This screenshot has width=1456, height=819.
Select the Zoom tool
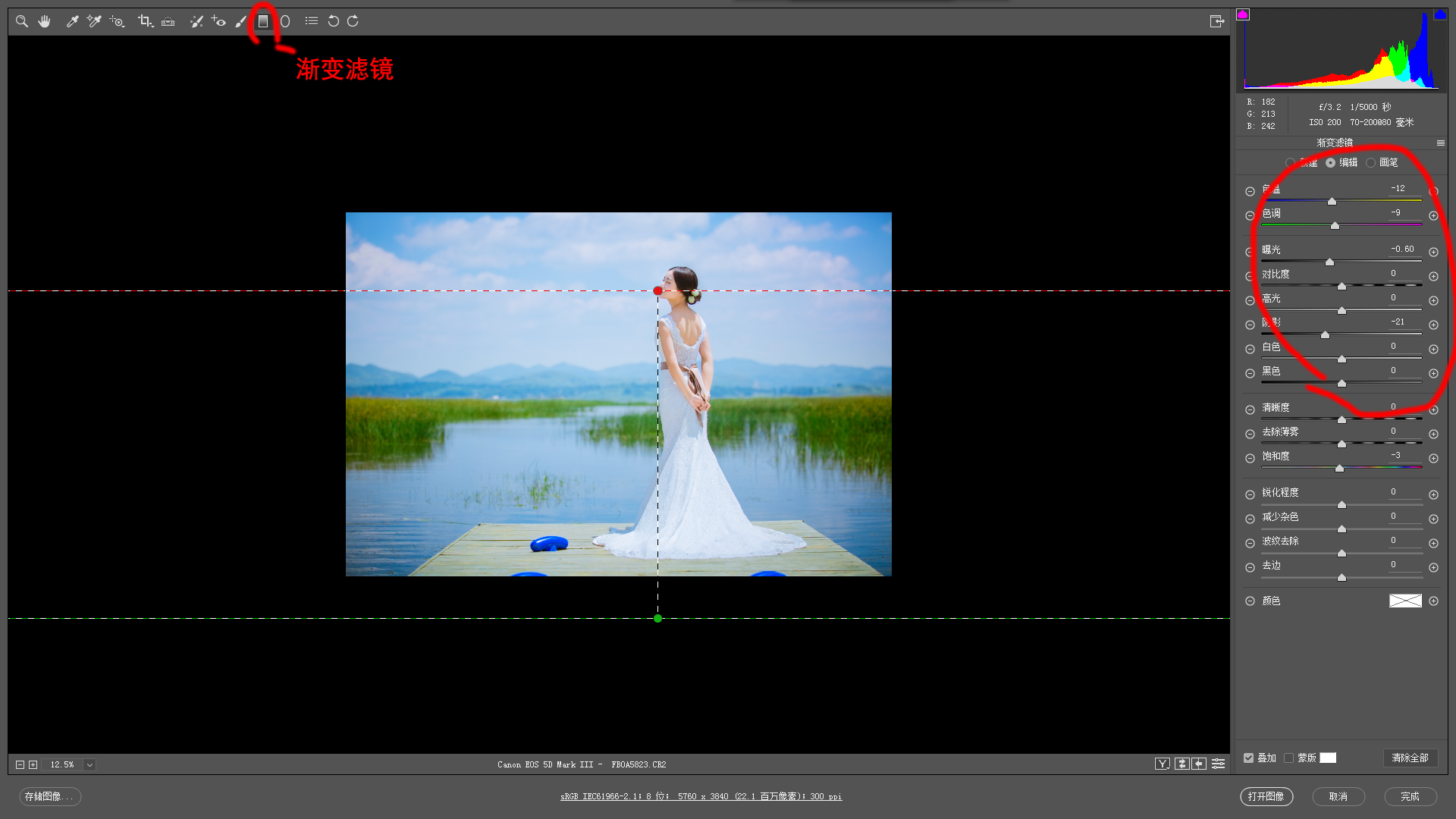pyautogui.click(x=22, y=21)
